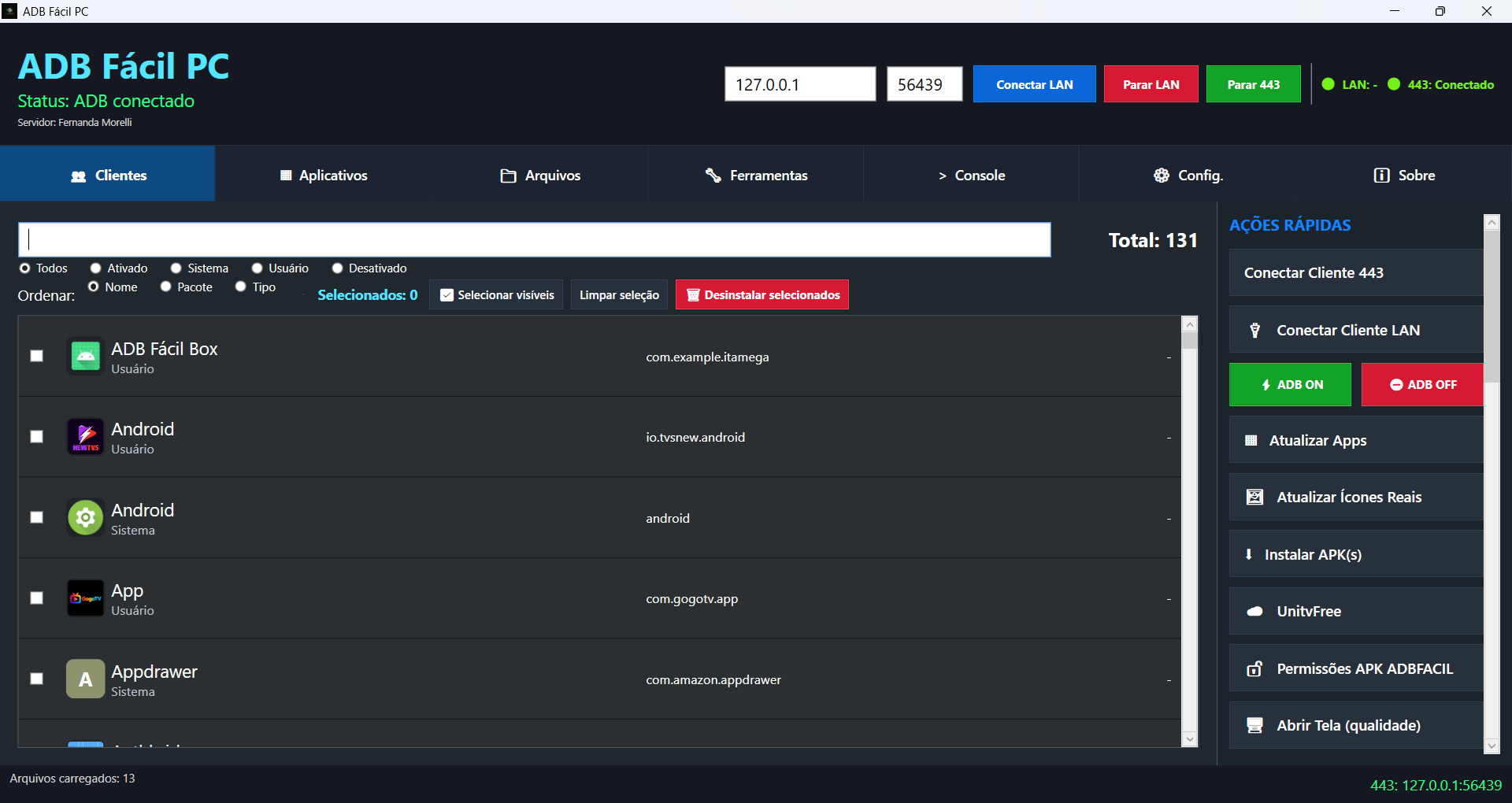Image resolution: width=1512 pixels, height=803 pixels.
Task: Open the Arquivos tab
Action: click(539, 173)
